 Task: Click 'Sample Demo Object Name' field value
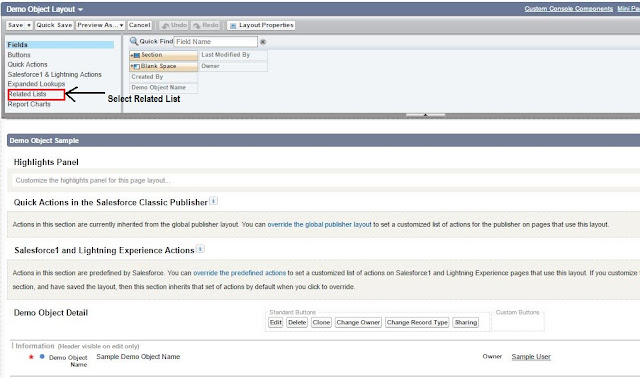[138, 357]
